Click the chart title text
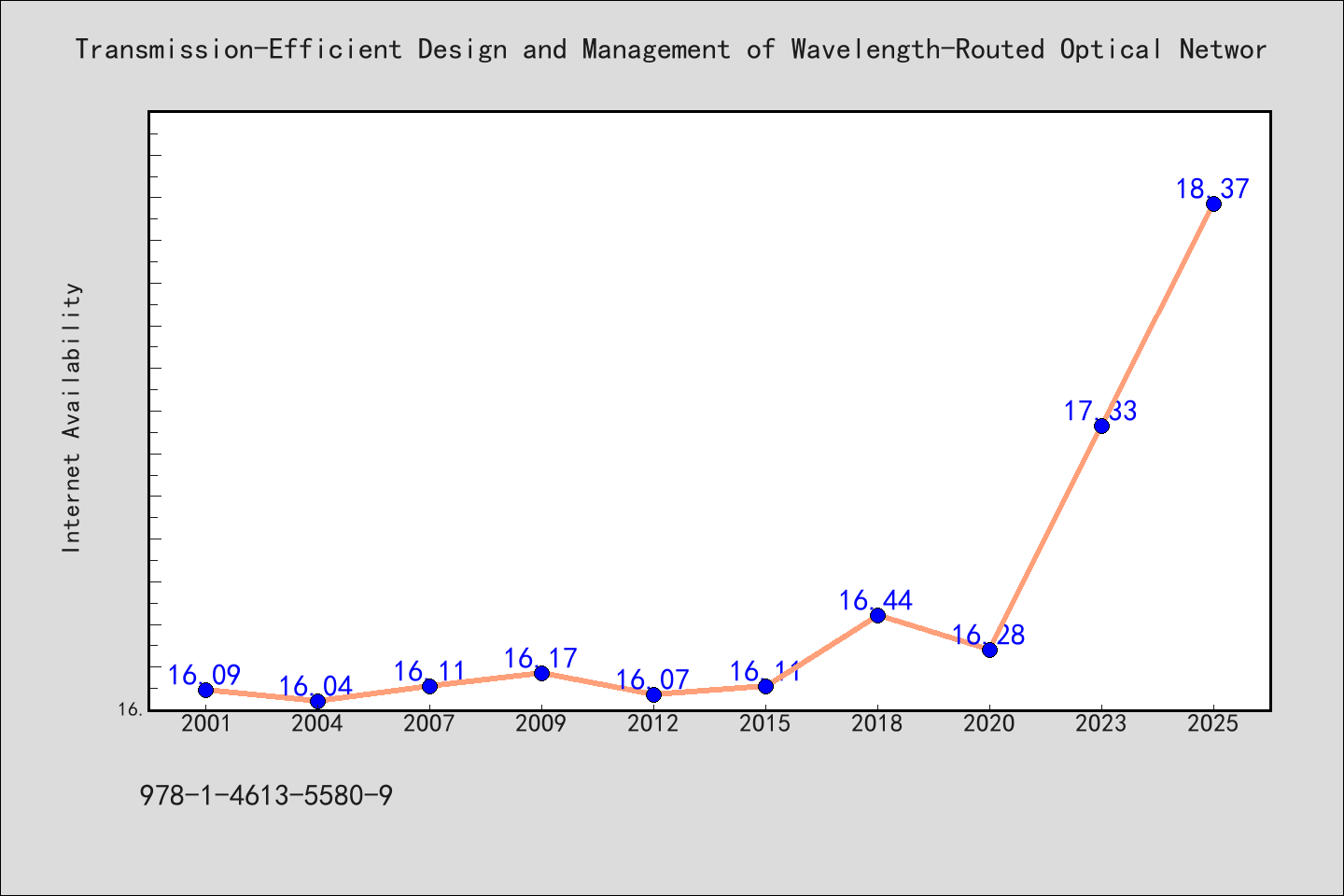 [x=671, y=49]
